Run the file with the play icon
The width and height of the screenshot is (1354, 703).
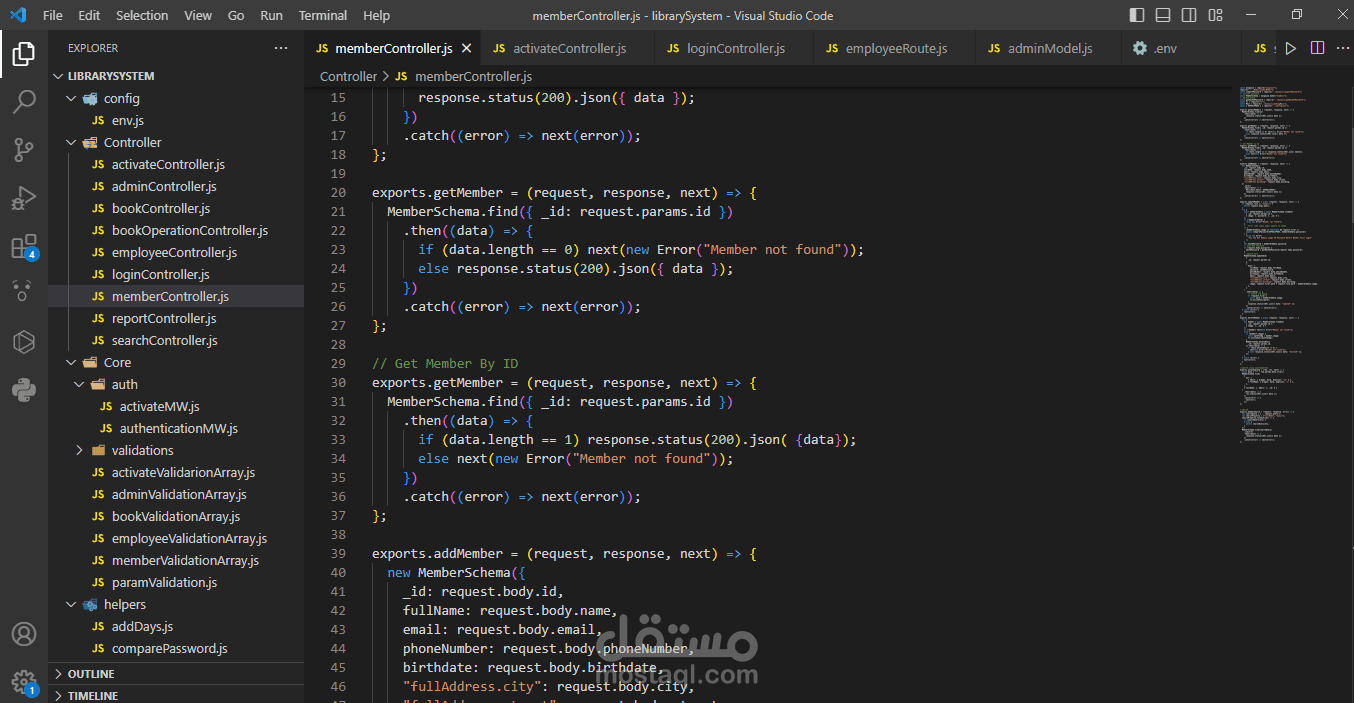coord(1291,48)
